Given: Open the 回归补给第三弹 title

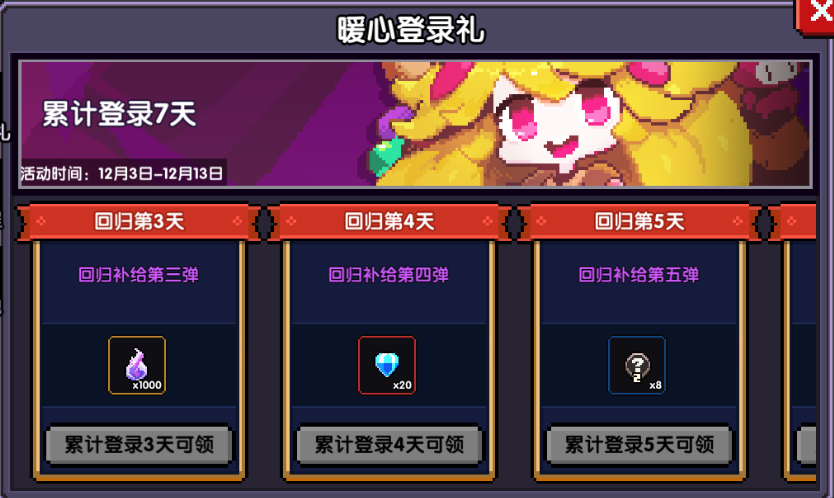Looking at the screenshot, I should 139,275.
